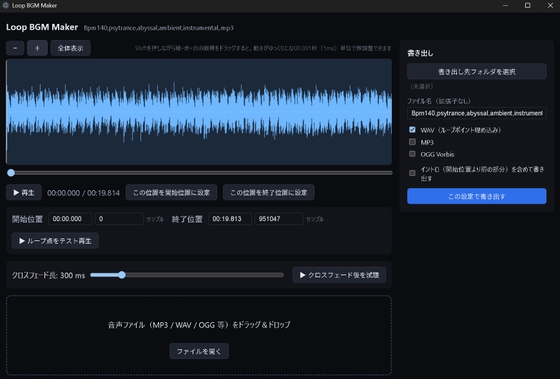This screenshot has height=379, width=560.
Task: Click the 終了位置 label
Action: (x=187, y=219)
